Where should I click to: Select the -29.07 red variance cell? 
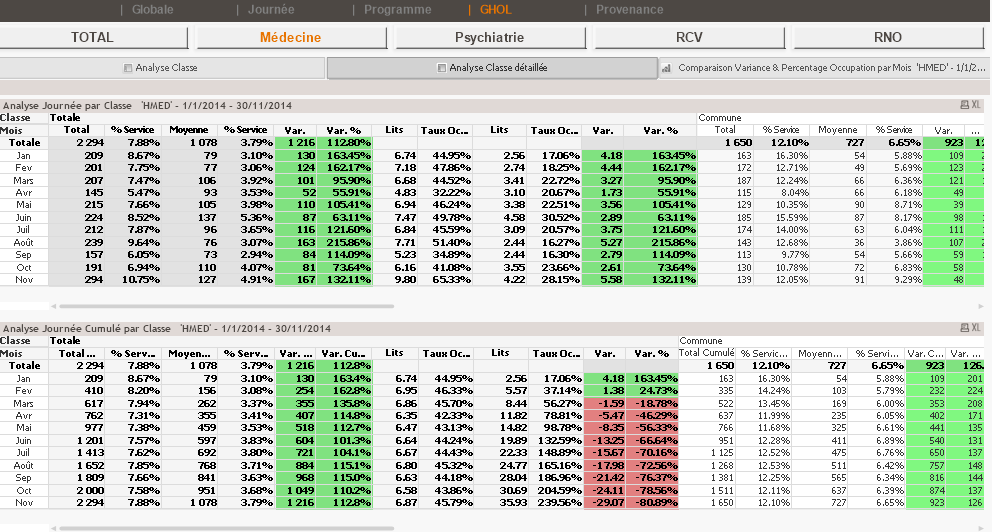coord(604,503)
